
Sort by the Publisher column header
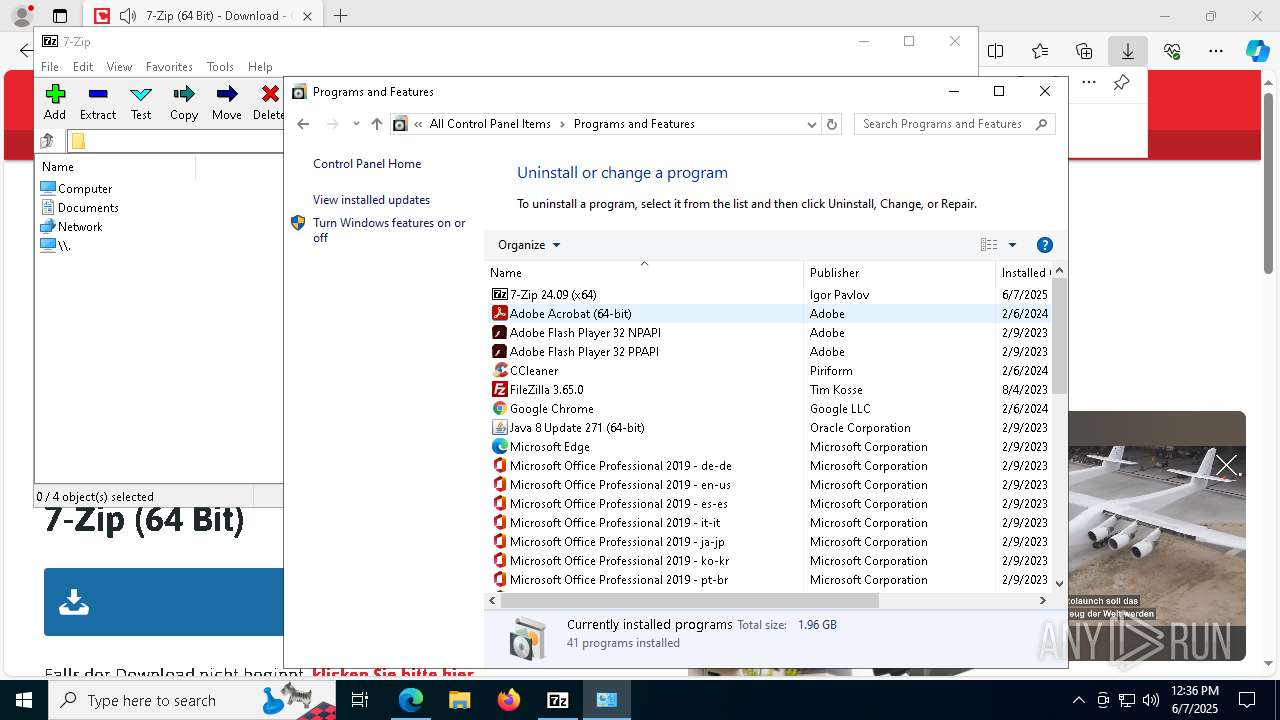(x=900, y=272)
